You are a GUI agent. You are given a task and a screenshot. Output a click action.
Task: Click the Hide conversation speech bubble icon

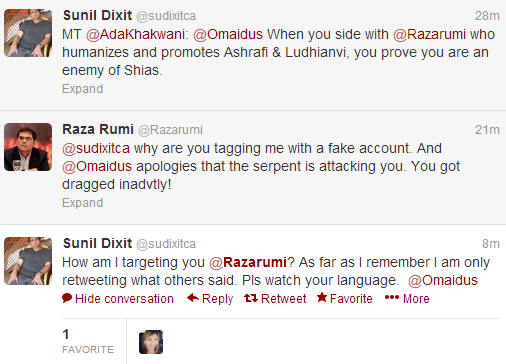click(x=67, y=298)
